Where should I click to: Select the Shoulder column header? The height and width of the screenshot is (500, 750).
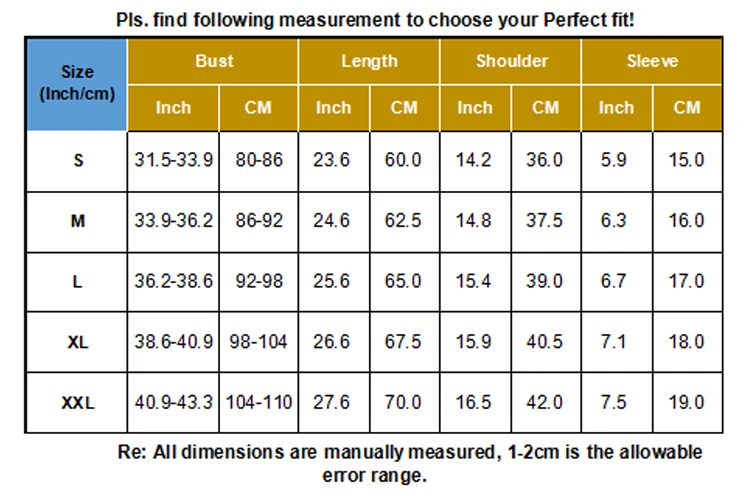[x=510, y=61]
